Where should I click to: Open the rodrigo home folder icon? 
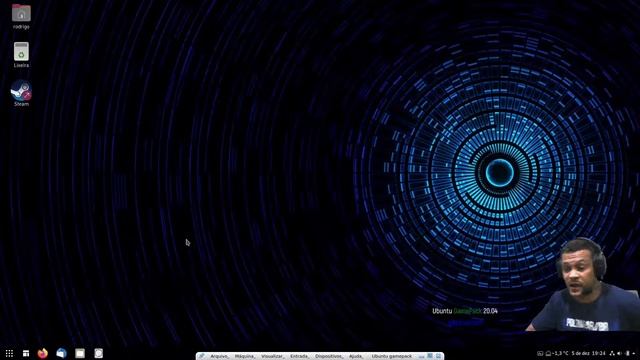point(21,16)
